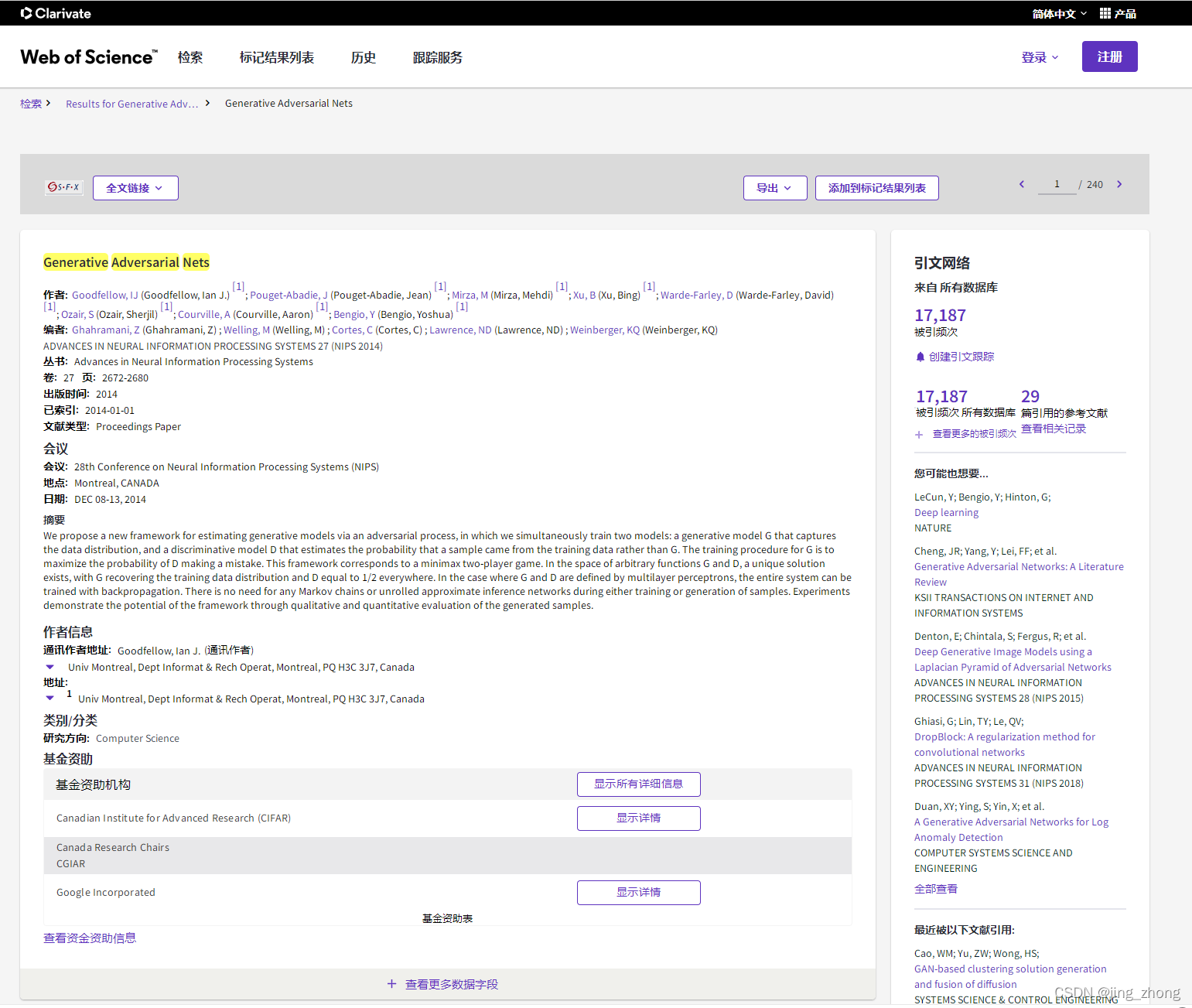Open A Generative Adversarial Networks for Log Anomaly Detection
Screen dimensions: 1192x1008
(x=1011, y=829)
